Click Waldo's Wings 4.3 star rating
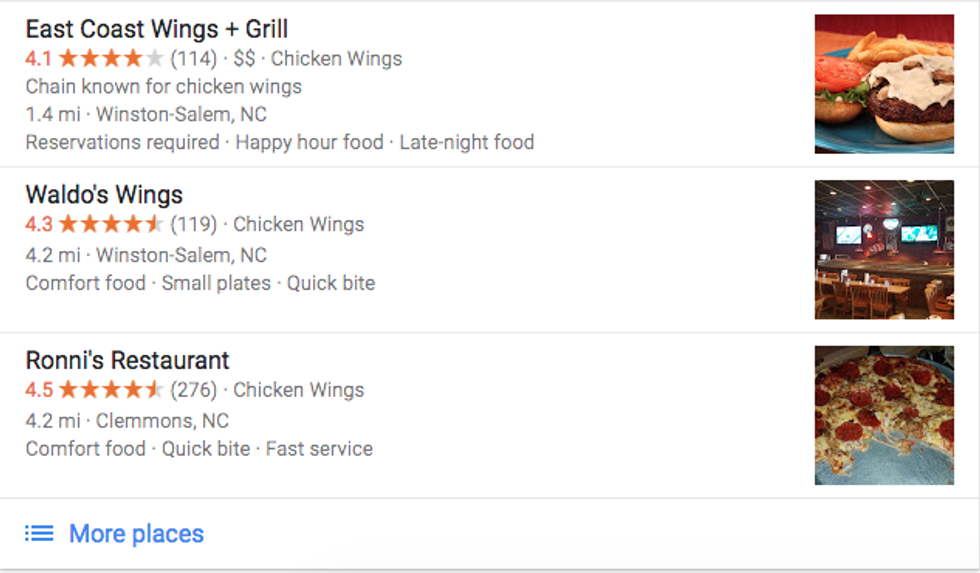Screen dimensions: 980x573 (x=110, y=224)
